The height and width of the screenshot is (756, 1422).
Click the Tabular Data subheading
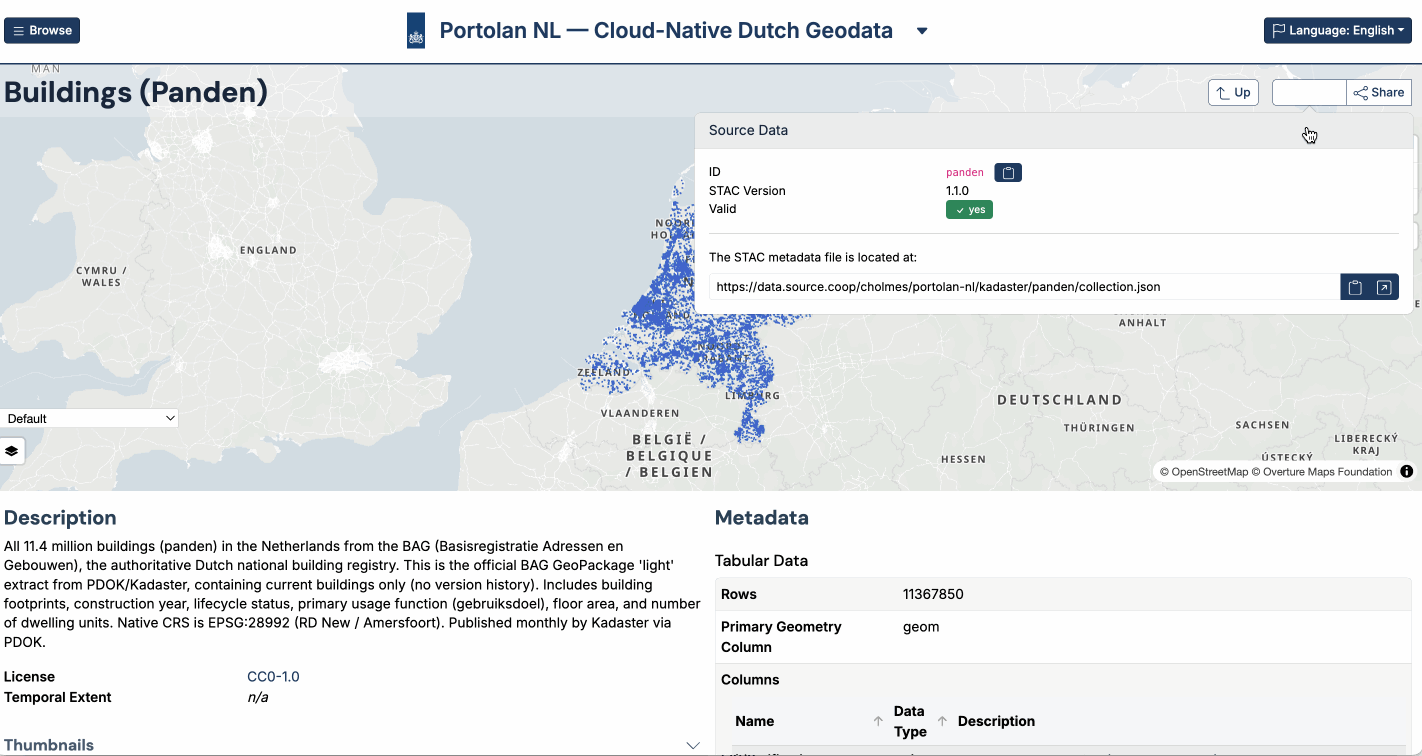coord(762,561)
